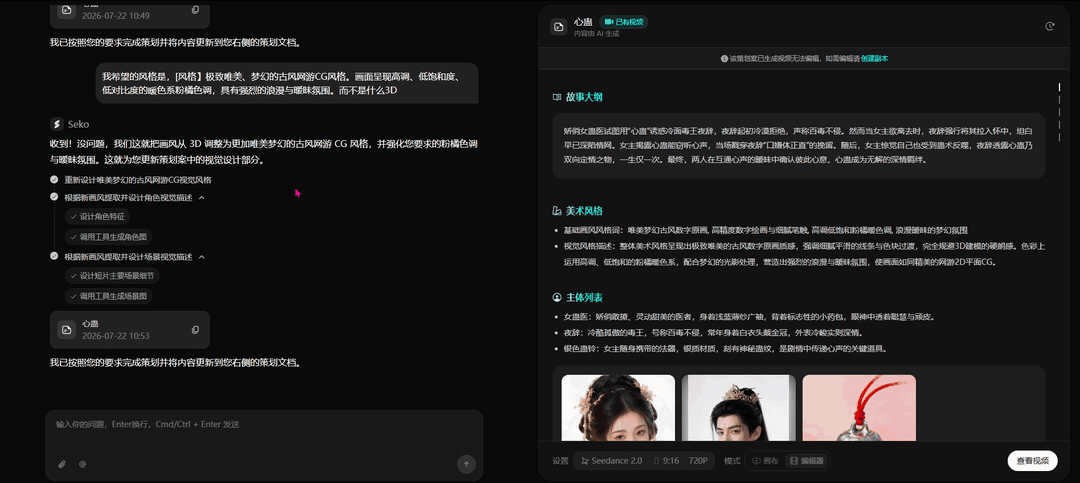Click the 2026-07-22 10:49 timestamp
The height and width of the screenshot is (483, 1080).
point(116,15)
